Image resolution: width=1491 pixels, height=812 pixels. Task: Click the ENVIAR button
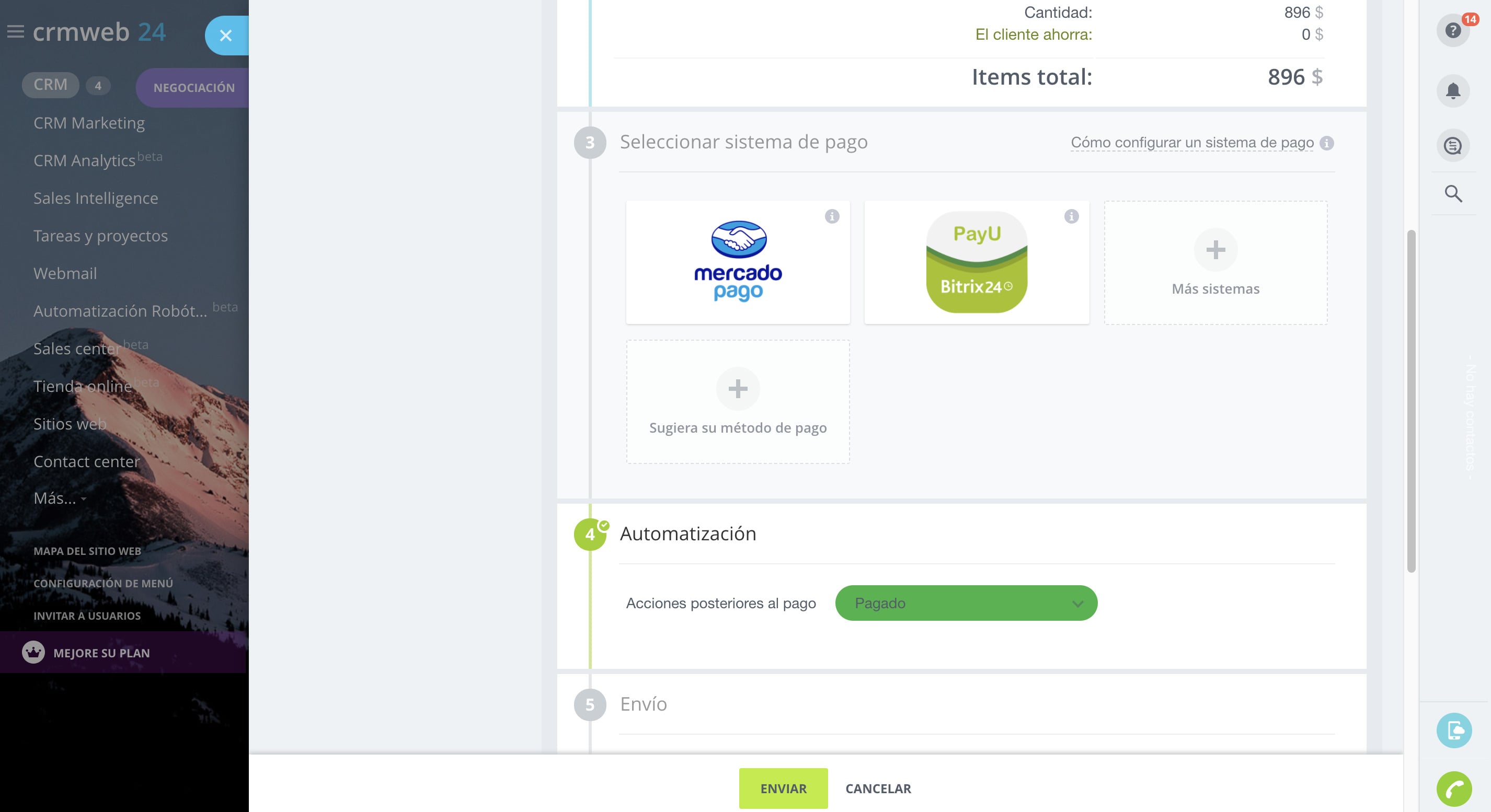tap(783, 788)
